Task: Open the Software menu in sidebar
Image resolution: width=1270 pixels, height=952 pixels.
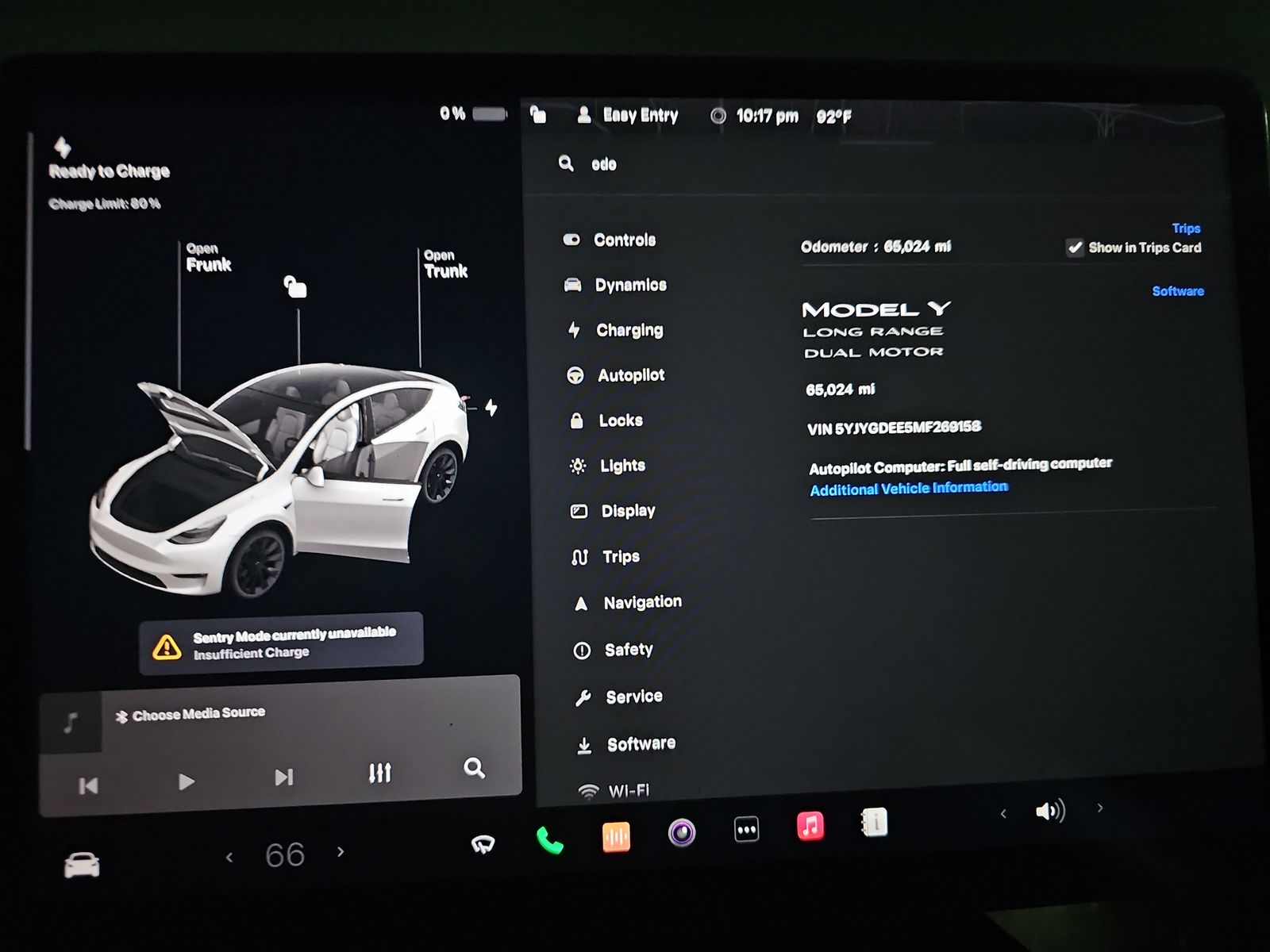Action: tap(626, 744)
